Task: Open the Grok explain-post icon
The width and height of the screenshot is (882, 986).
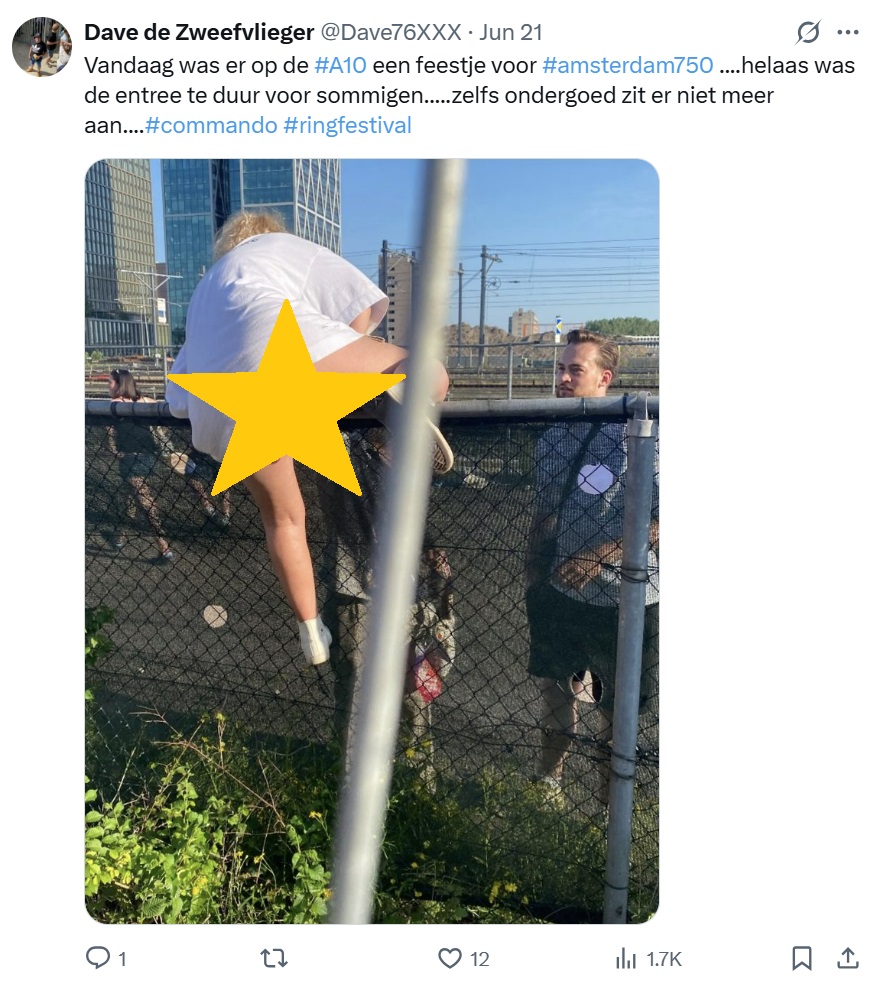Action: [x=808, y=32]
